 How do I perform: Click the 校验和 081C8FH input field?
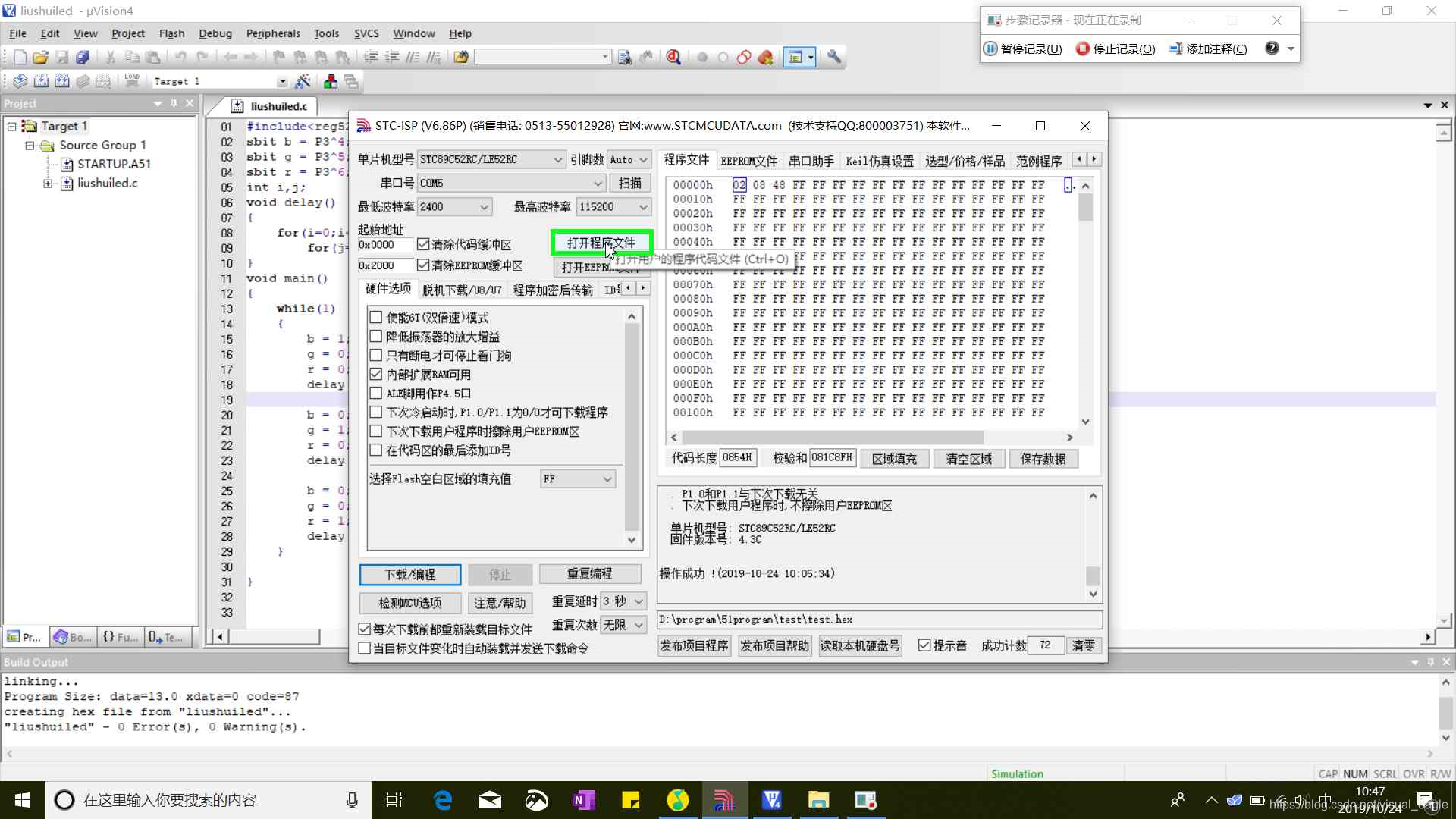click(x=830, y=458)
